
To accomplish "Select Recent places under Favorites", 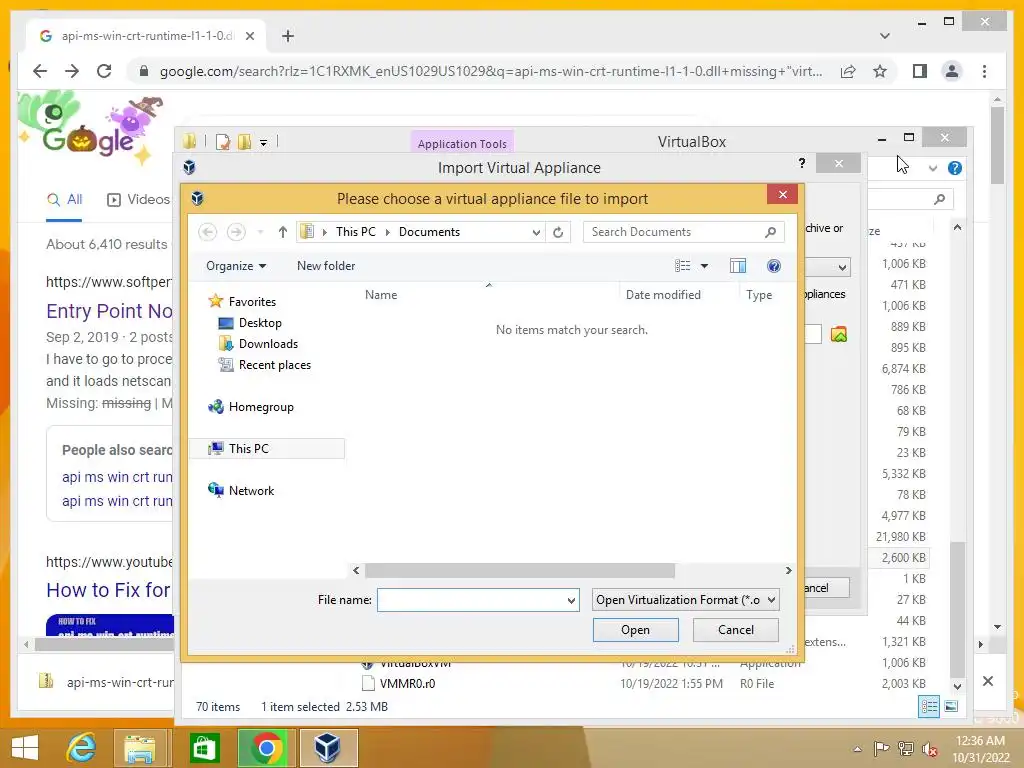I will click(264, 365).
